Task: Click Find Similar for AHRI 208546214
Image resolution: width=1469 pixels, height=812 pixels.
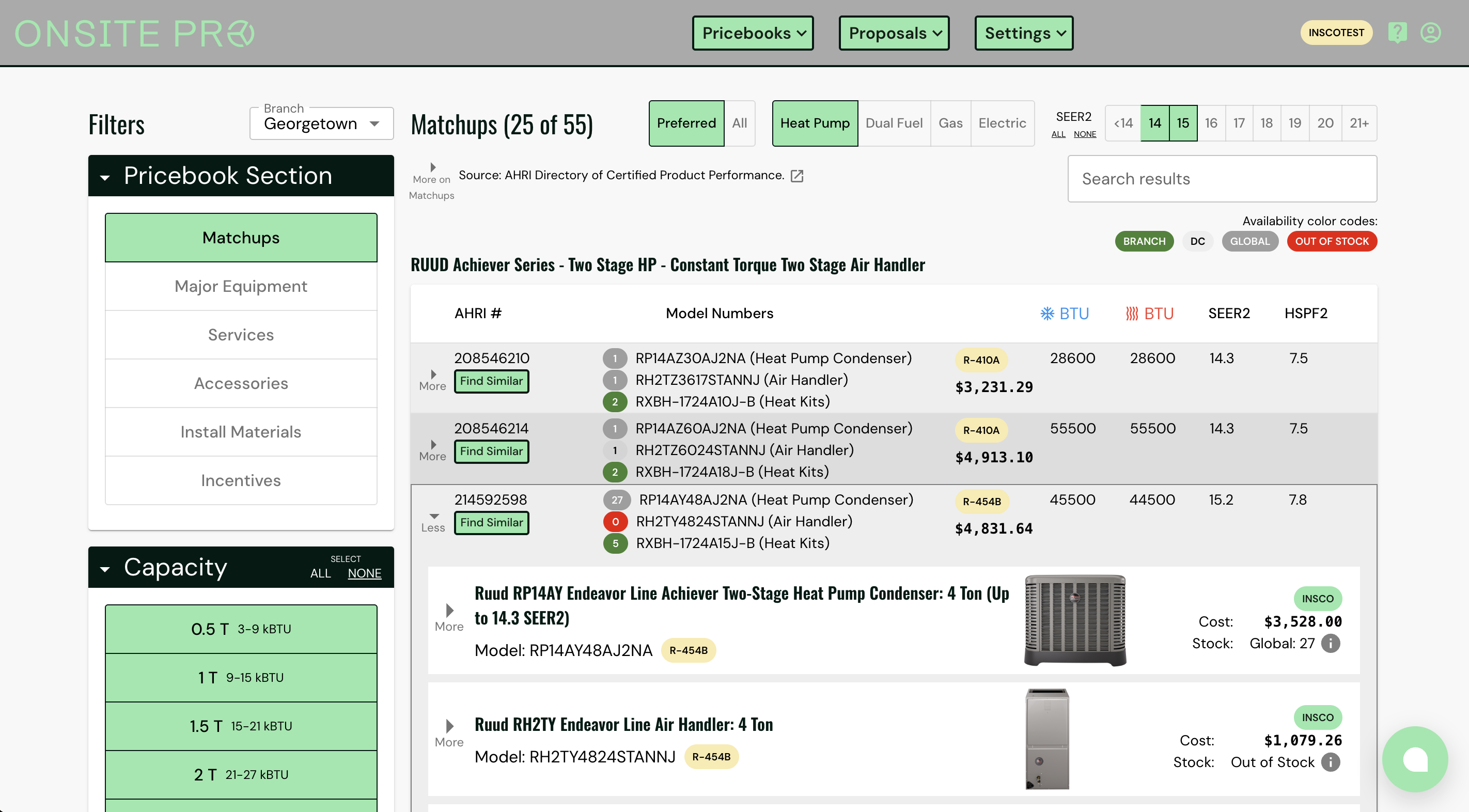Action: (x=492, y=451)
